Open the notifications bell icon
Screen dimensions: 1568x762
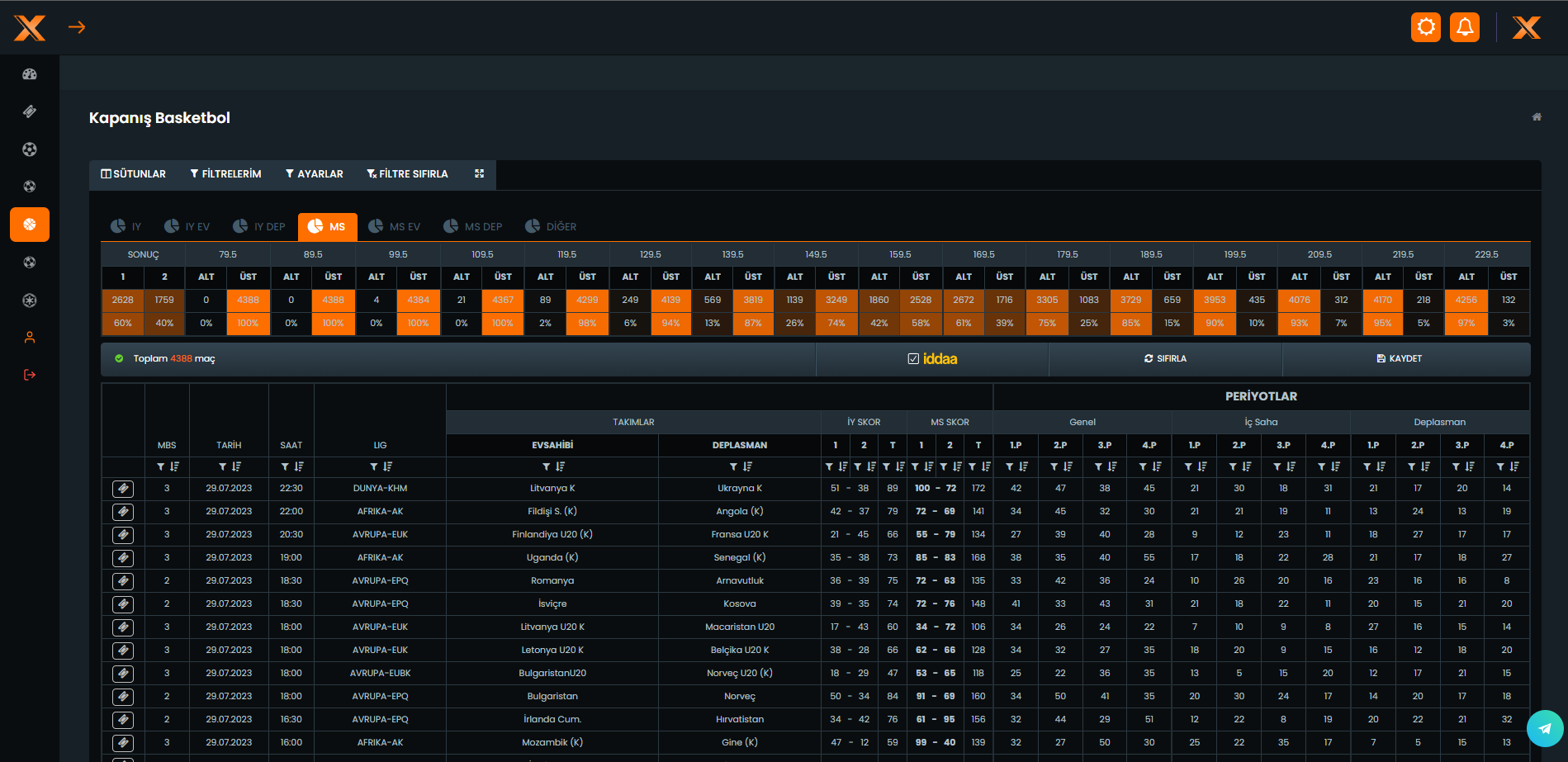point(1465,27)
